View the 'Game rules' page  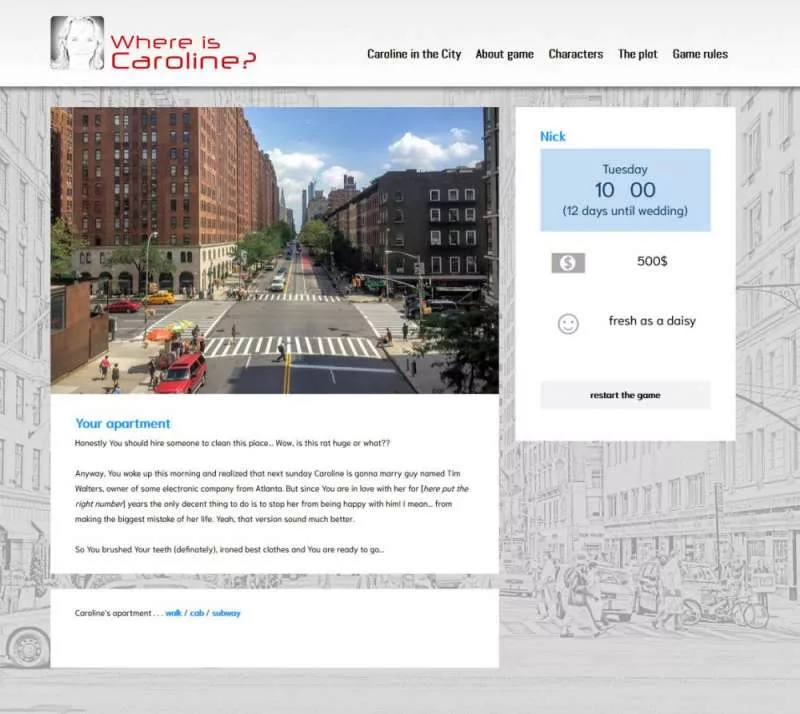pos(700,54)
